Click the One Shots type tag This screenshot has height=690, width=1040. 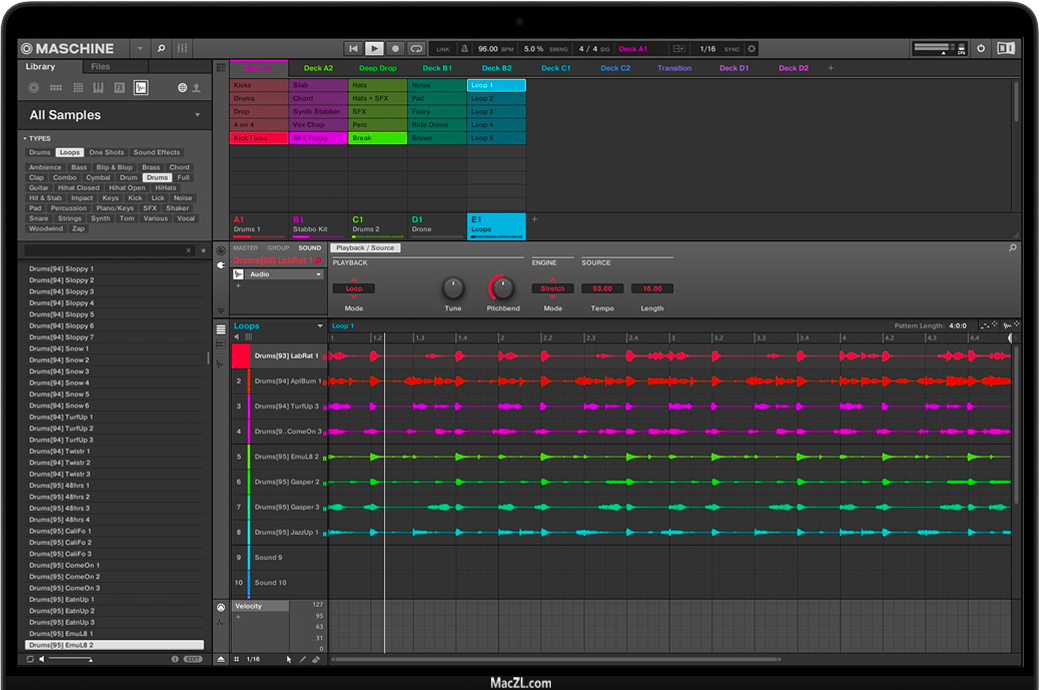point(106,153)
